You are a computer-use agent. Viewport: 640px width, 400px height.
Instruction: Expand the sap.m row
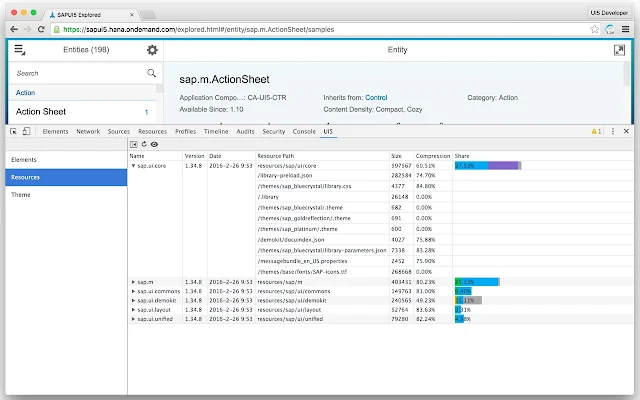[133, 282]
